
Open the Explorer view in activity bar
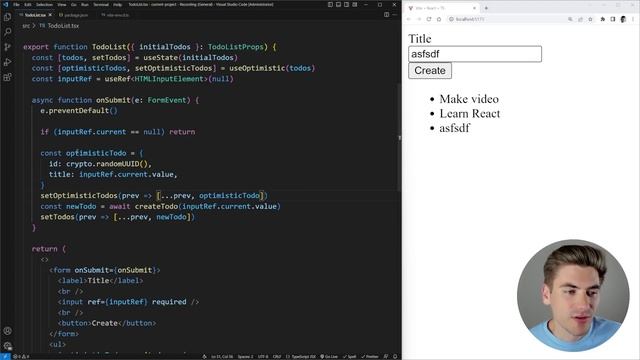7,17
